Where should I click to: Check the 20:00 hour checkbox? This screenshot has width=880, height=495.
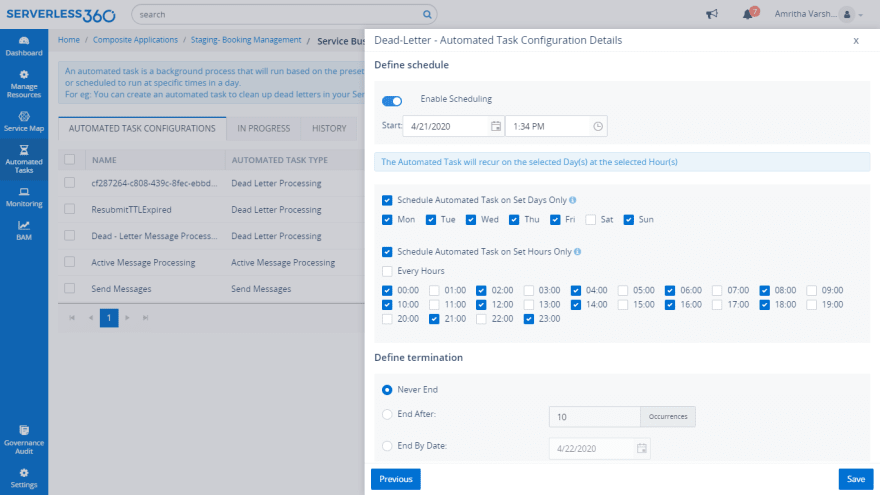387,319
